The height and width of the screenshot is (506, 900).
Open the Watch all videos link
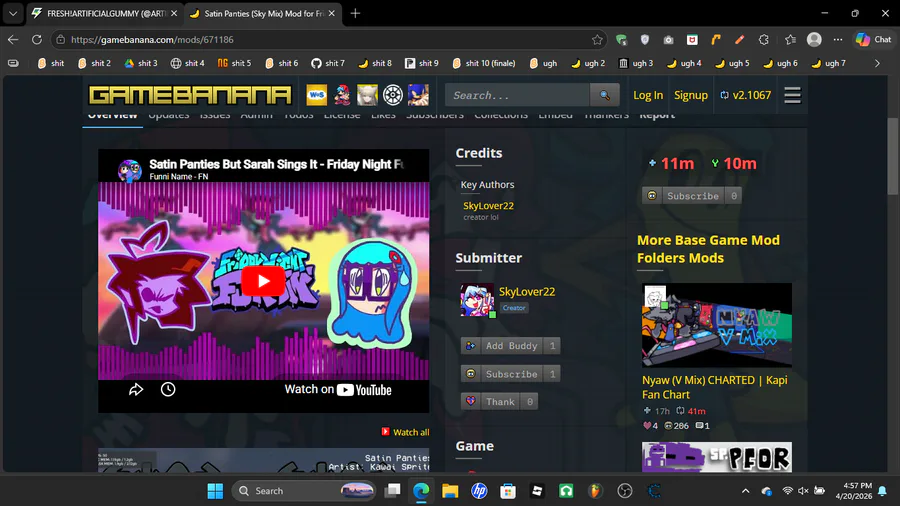pyautogui.click(x=405, y=432)
